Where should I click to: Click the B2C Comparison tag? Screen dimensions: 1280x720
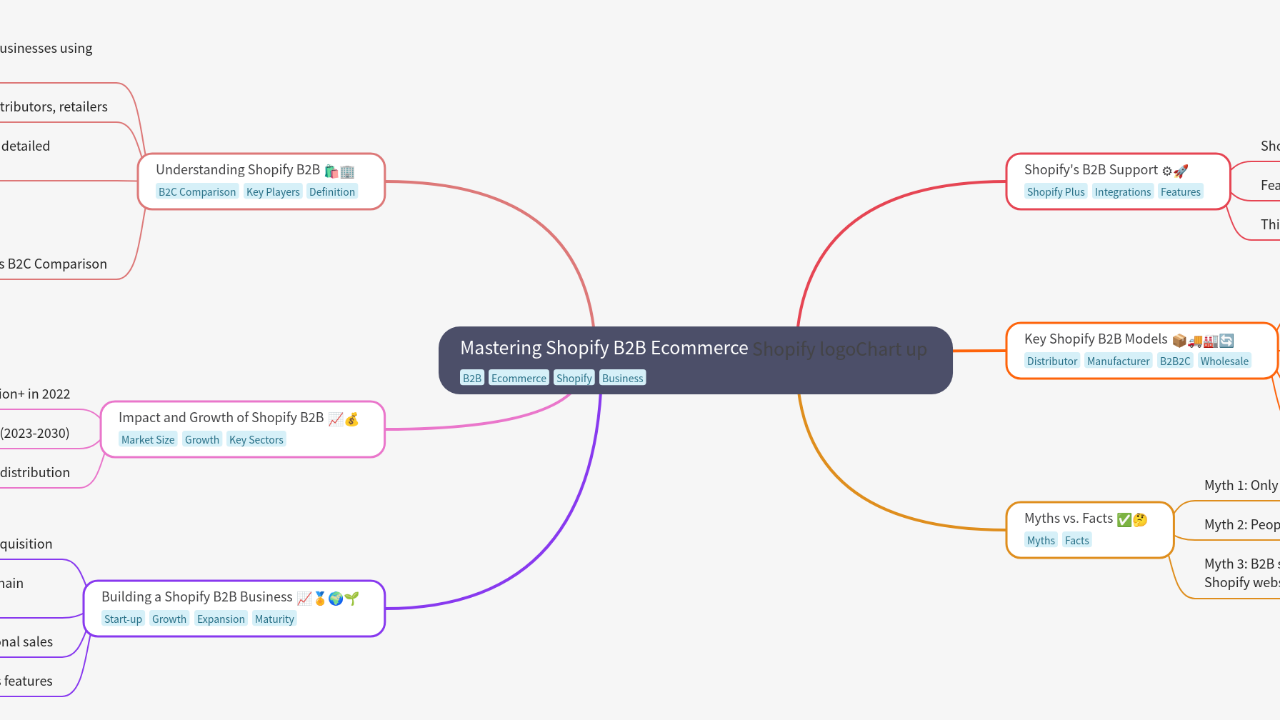pyautogui.click(x=198, y=192)
